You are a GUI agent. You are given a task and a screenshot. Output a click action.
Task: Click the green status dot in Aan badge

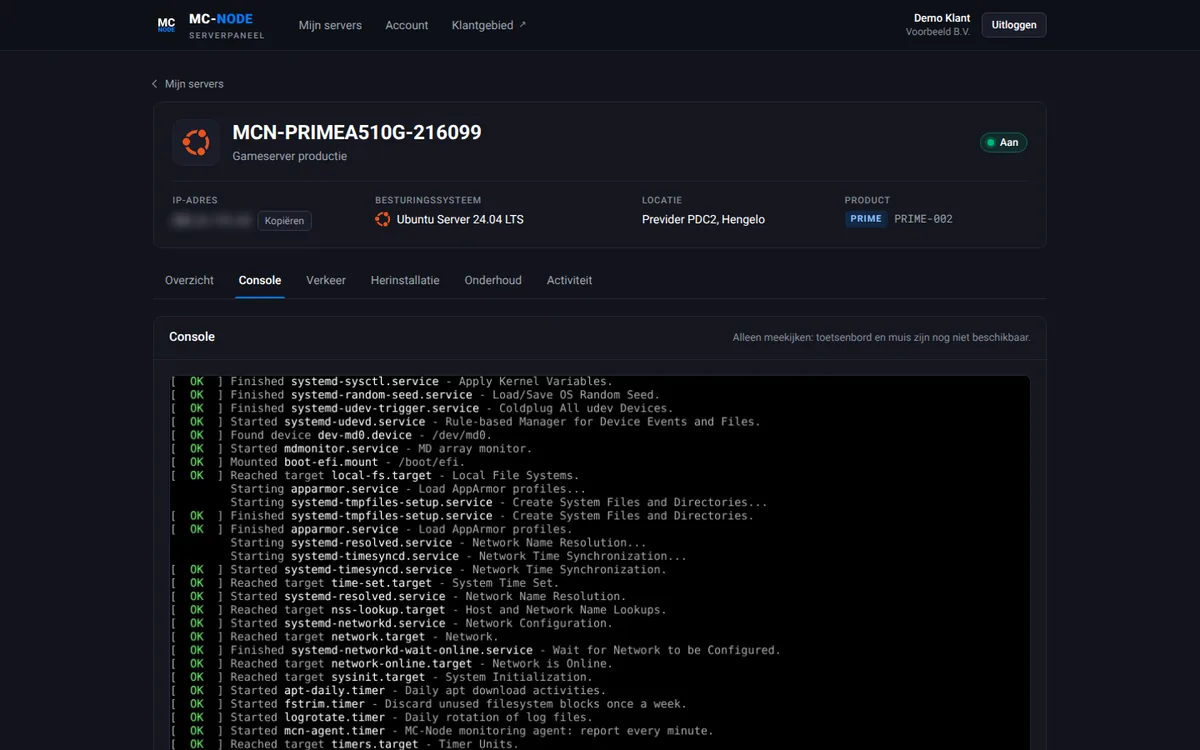[991, 143]
